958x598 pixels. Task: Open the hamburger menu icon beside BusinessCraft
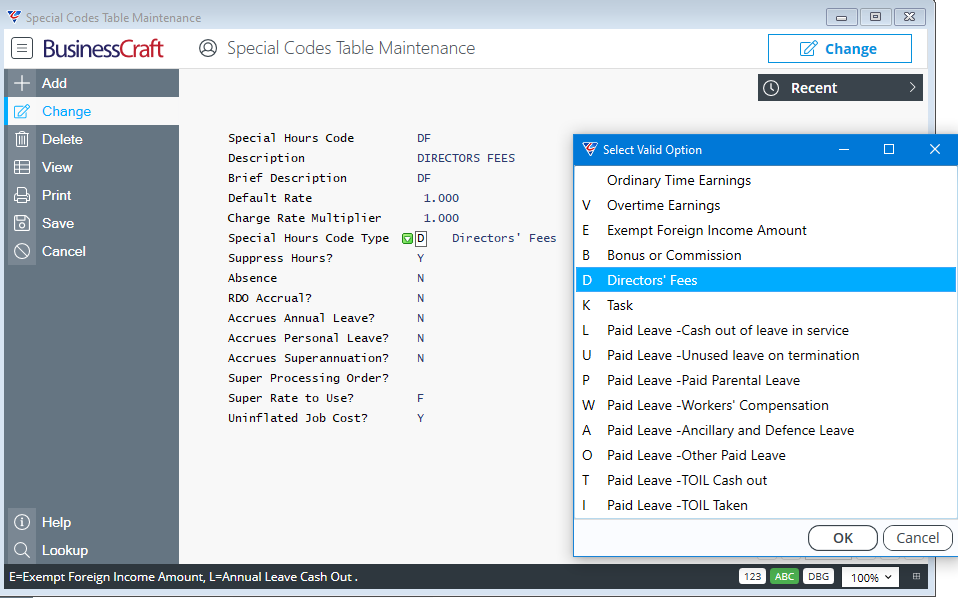point(22,48)
